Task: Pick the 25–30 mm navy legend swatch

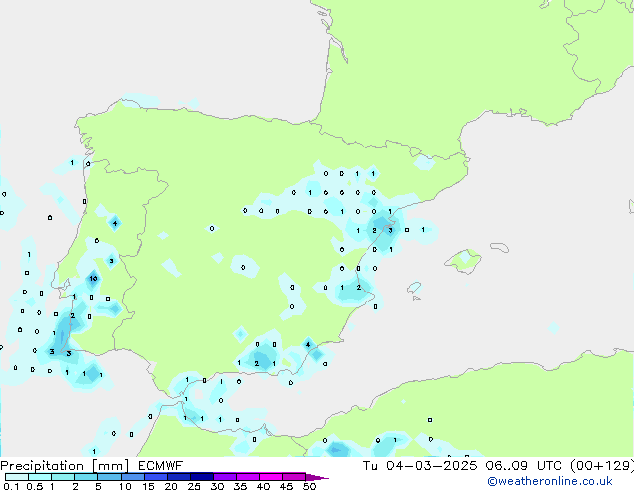Action: (201, 477)
